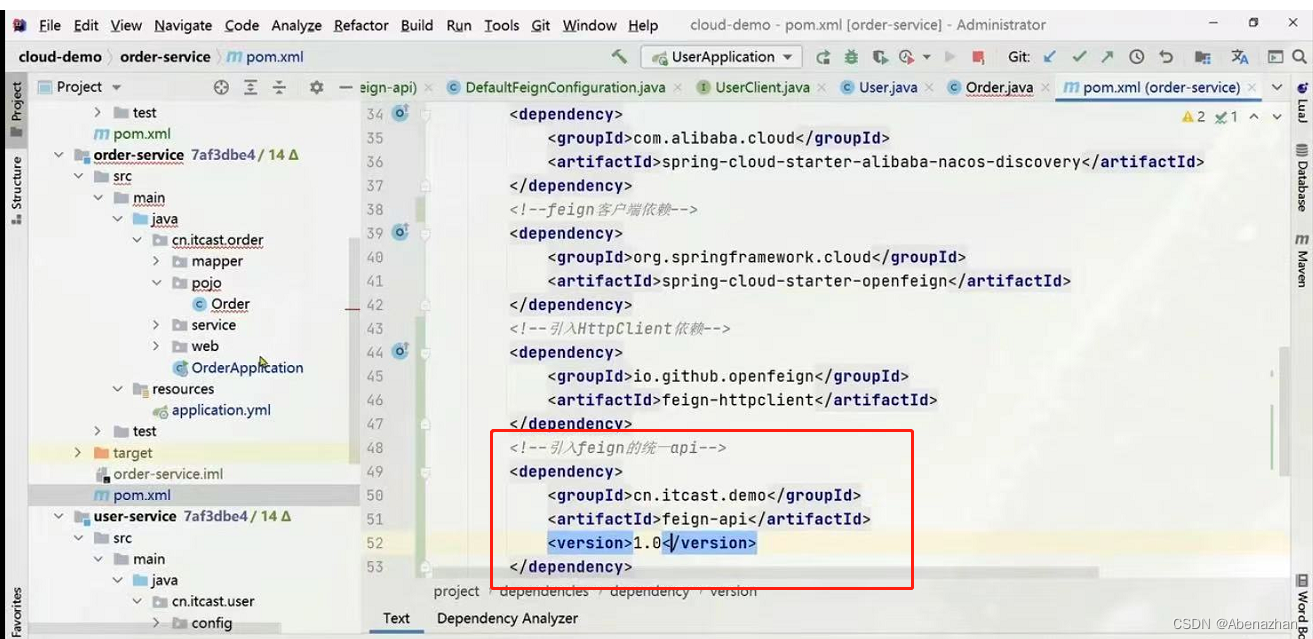1313x639 pixels.
Task: Click the Collapse All icon in Project panel
Action: [x=280, y=87]
